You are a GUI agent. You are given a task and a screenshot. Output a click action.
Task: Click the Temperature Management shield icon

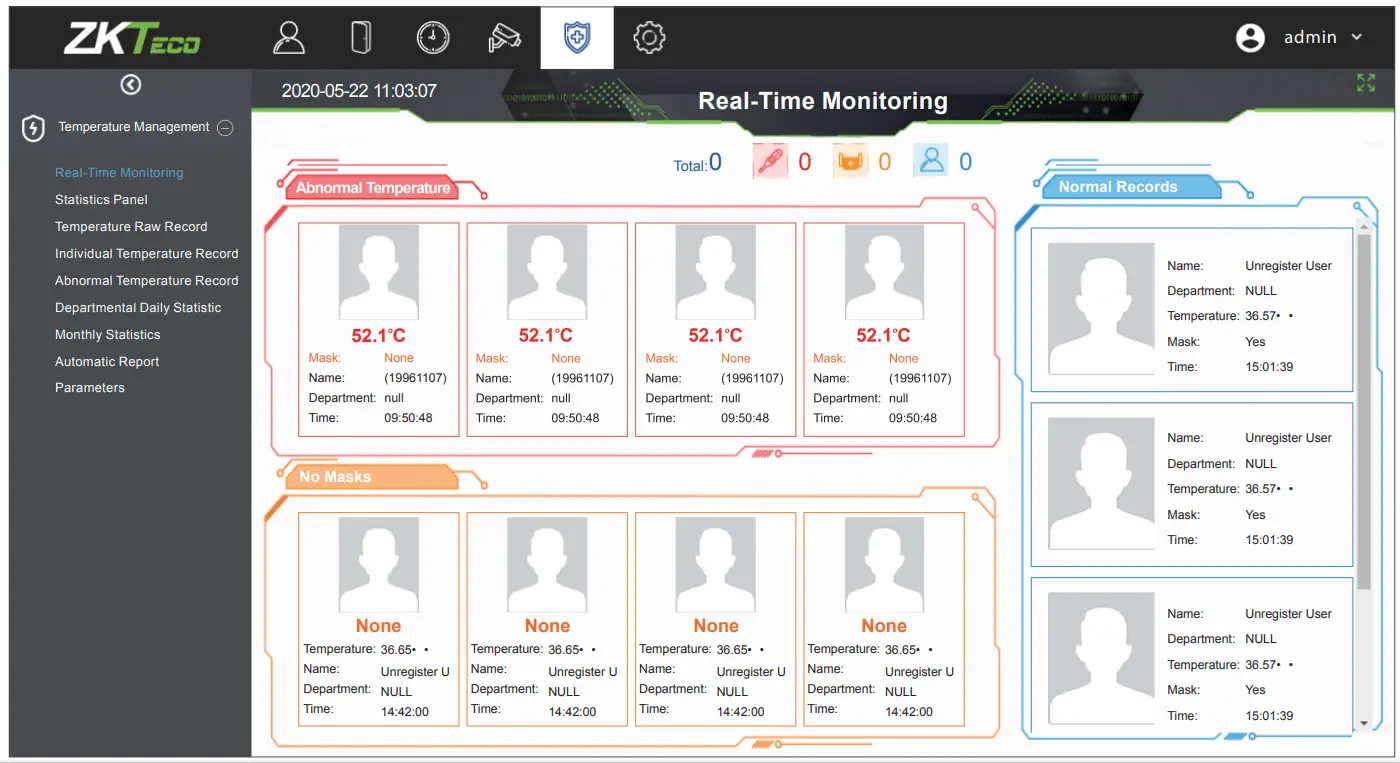[34, 128]
